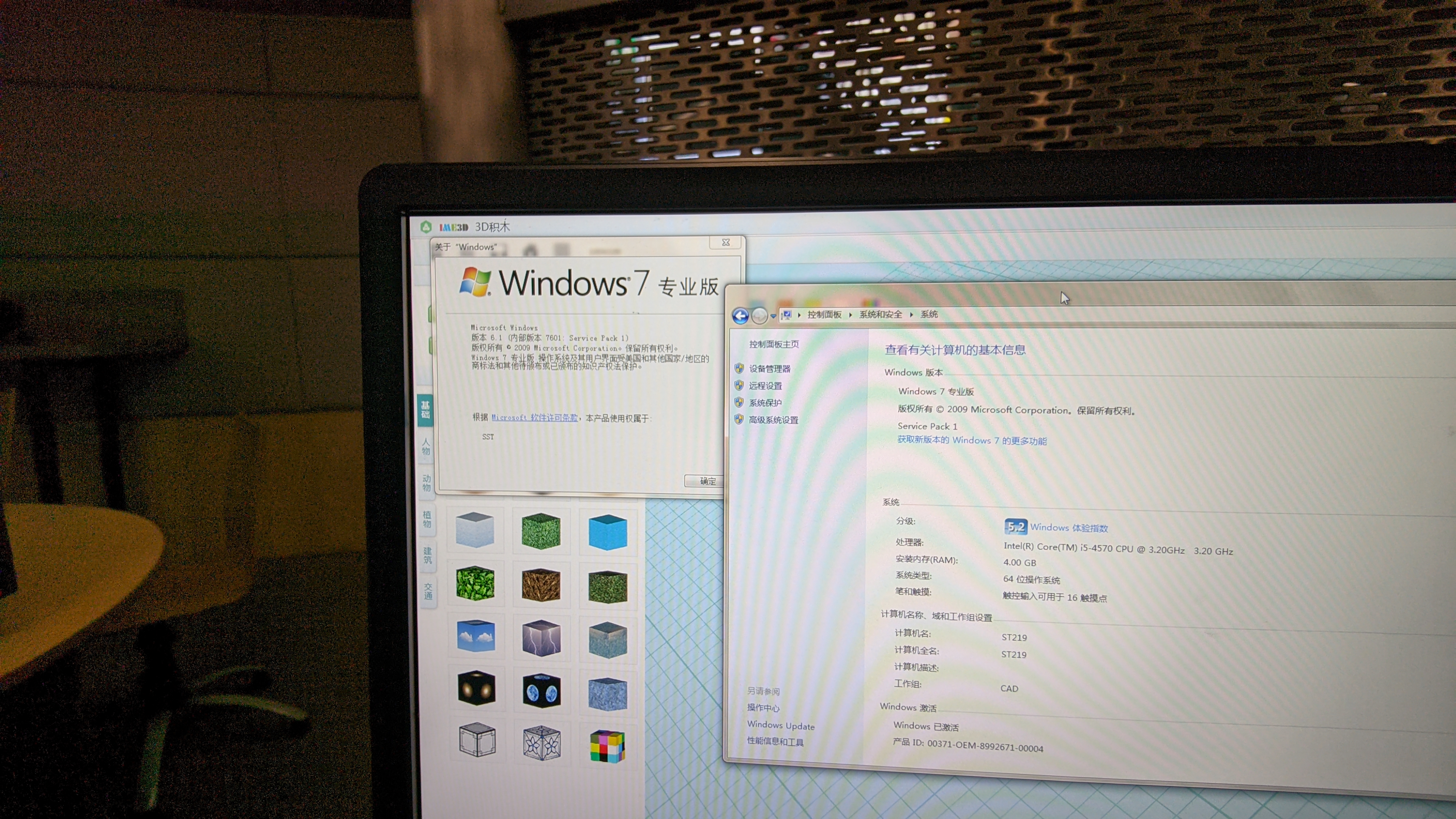
Task: Expand the arrow before 控制面板 breadcrumb
Action: [x=799, y=315]
